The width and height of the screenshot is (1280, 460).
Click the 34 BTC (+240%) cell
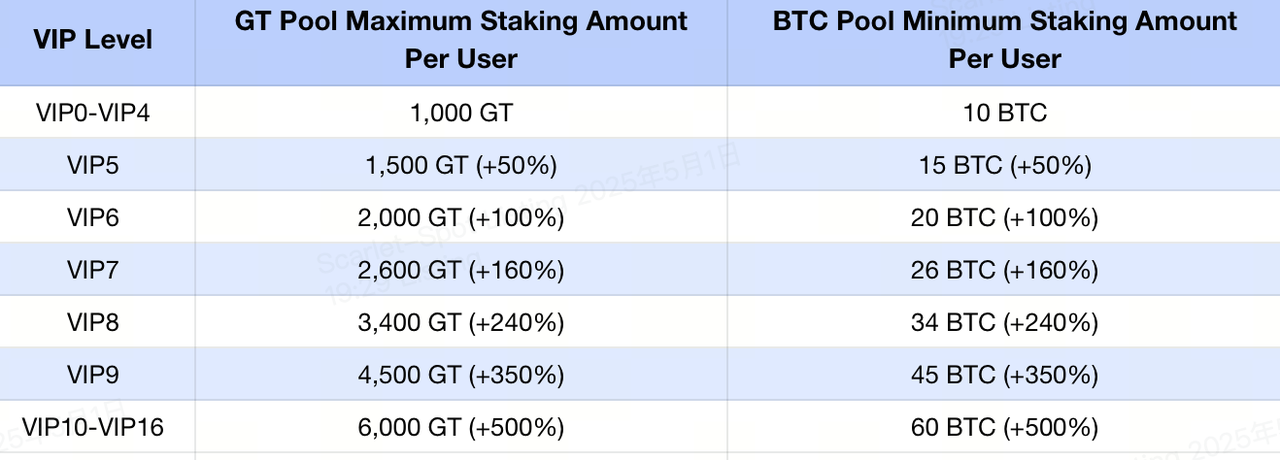tap(1005, 322)
